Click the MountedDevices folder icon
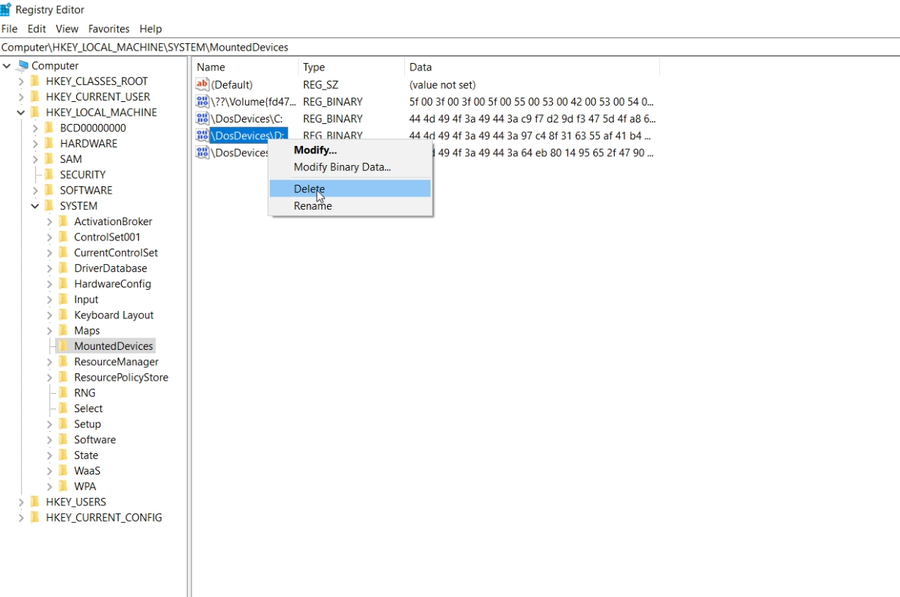Viewport: 900px width, 597px height. [63, 346]
